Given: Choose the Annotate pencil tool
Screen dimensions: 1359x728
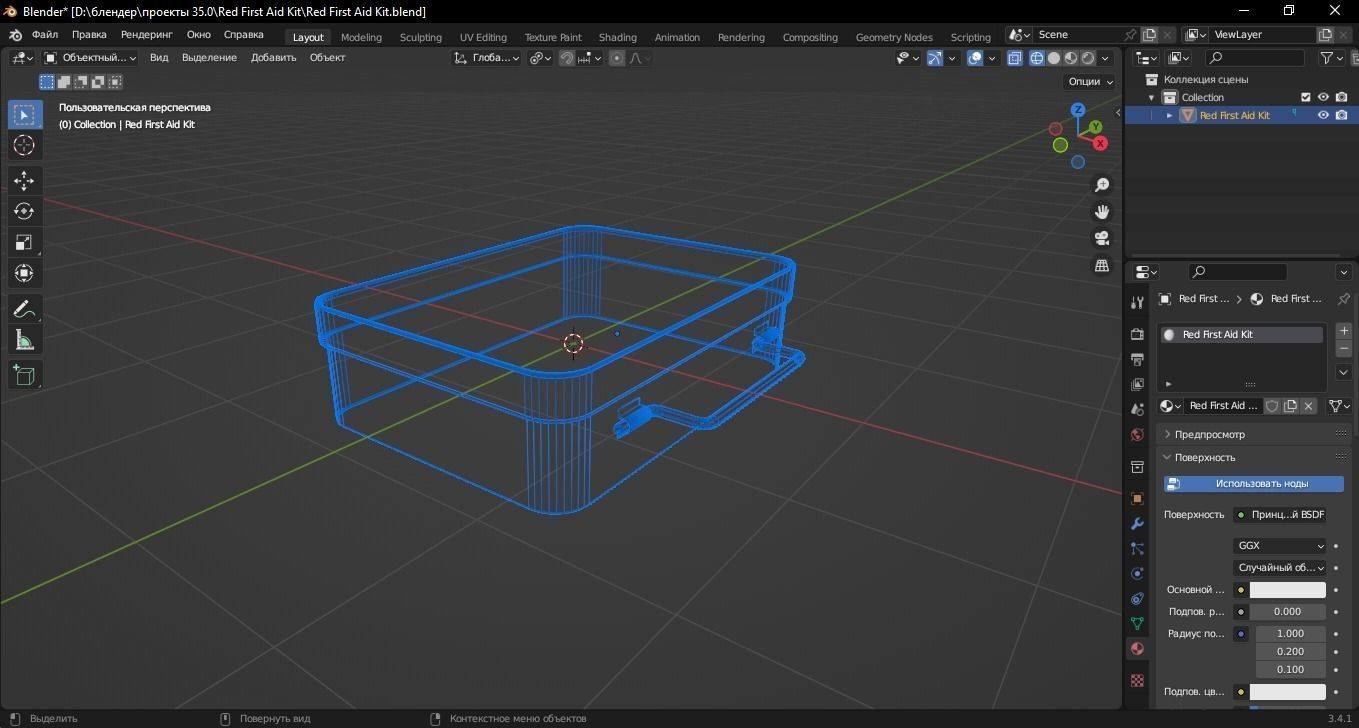Looking at the screenshot, I should (24, 309).
